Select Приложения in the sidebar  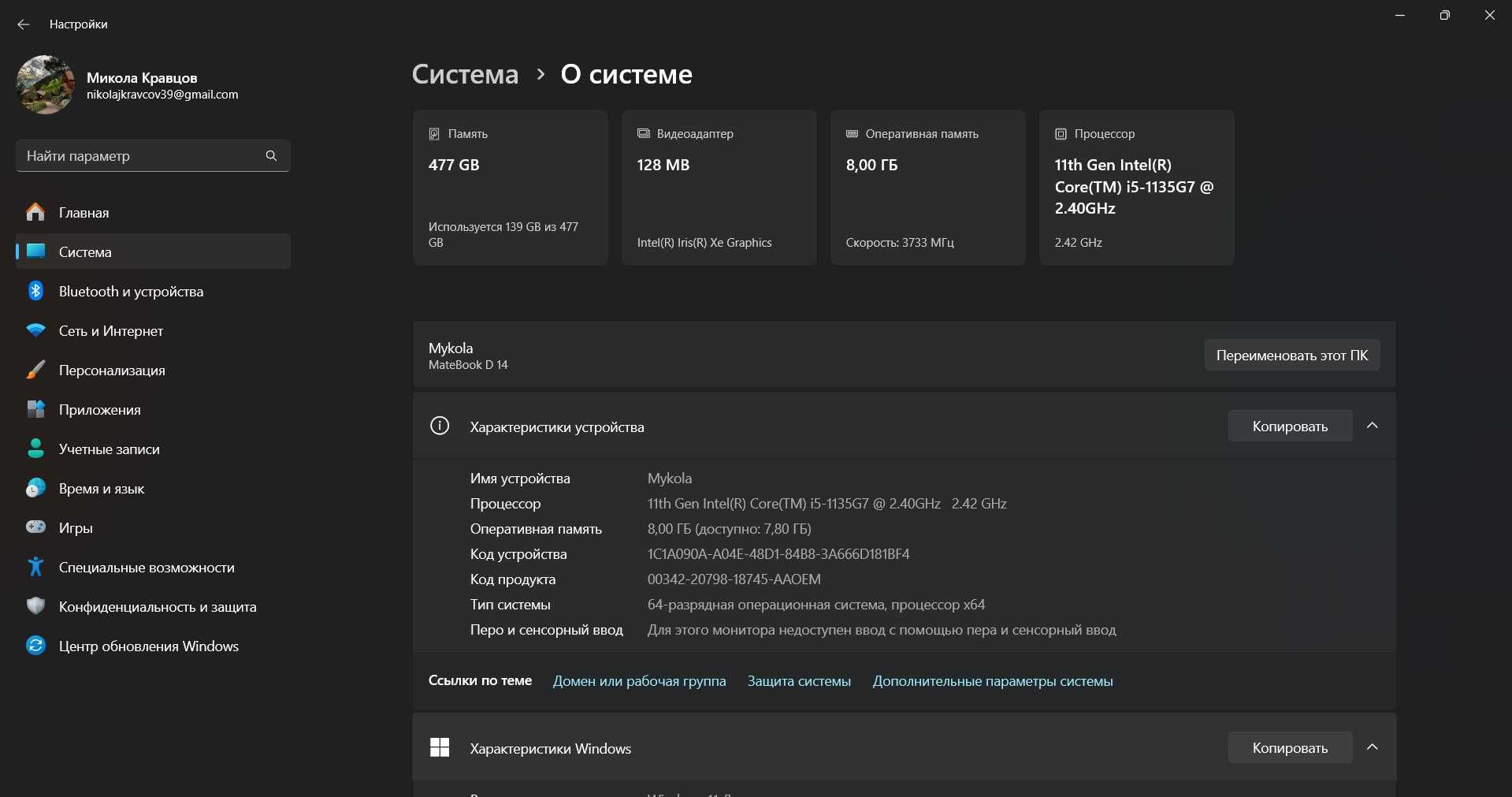153,409
